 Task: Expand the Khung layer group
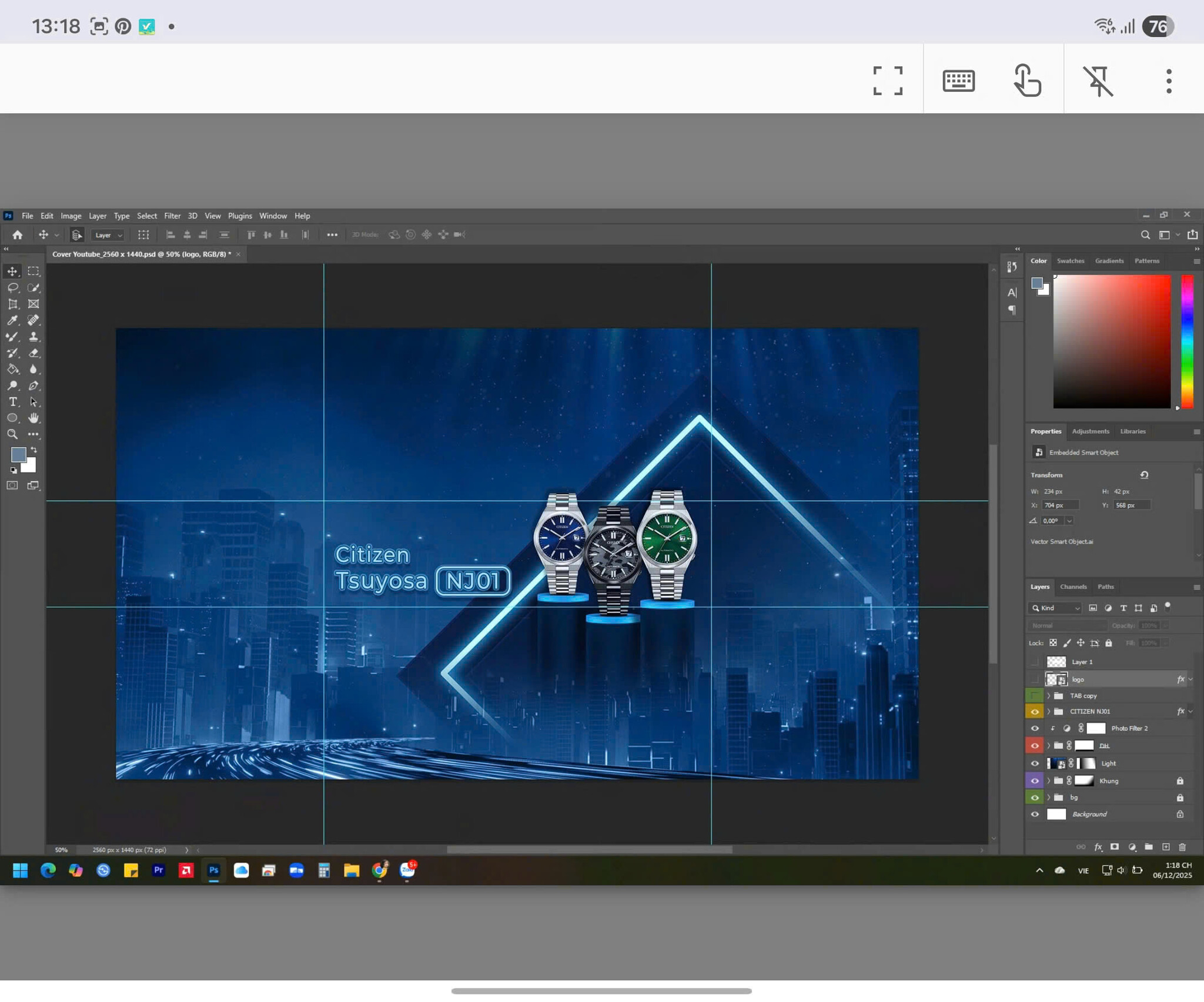(x=1048, y=781)
